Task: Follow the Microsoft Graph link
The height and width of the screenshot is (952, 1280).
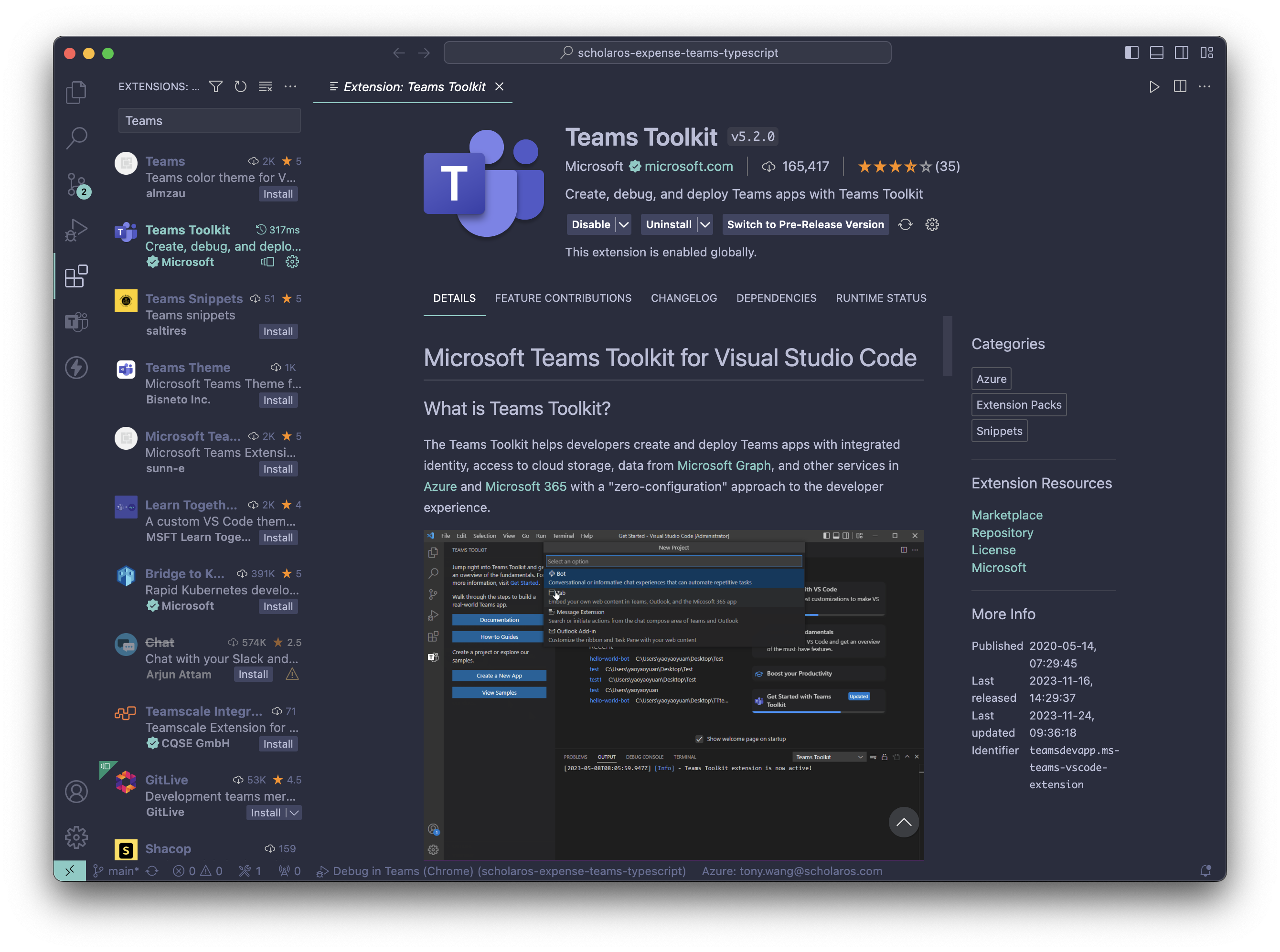Action: tap(724, 465)
